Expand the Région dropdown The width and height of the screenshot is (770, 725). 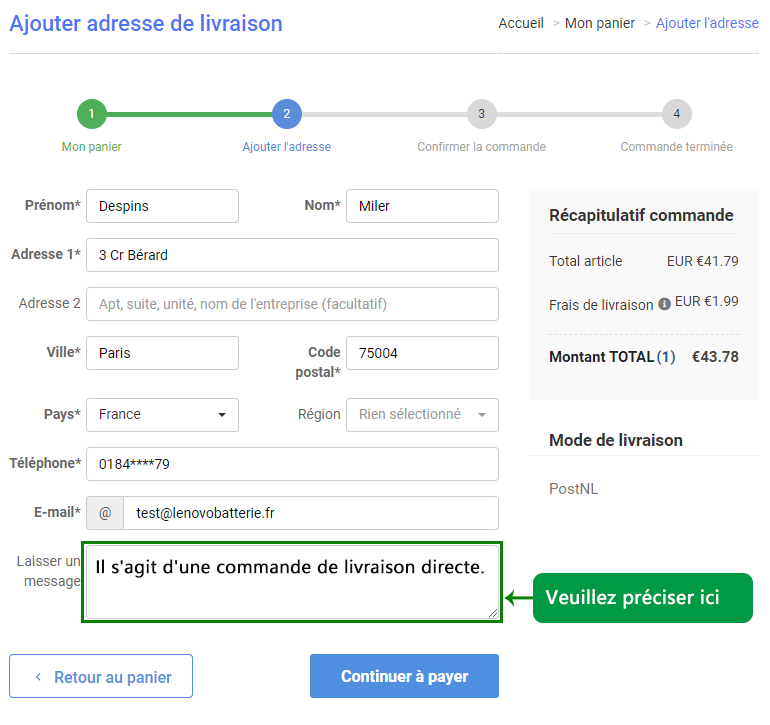pyautogui.click(x=422, y=415)
